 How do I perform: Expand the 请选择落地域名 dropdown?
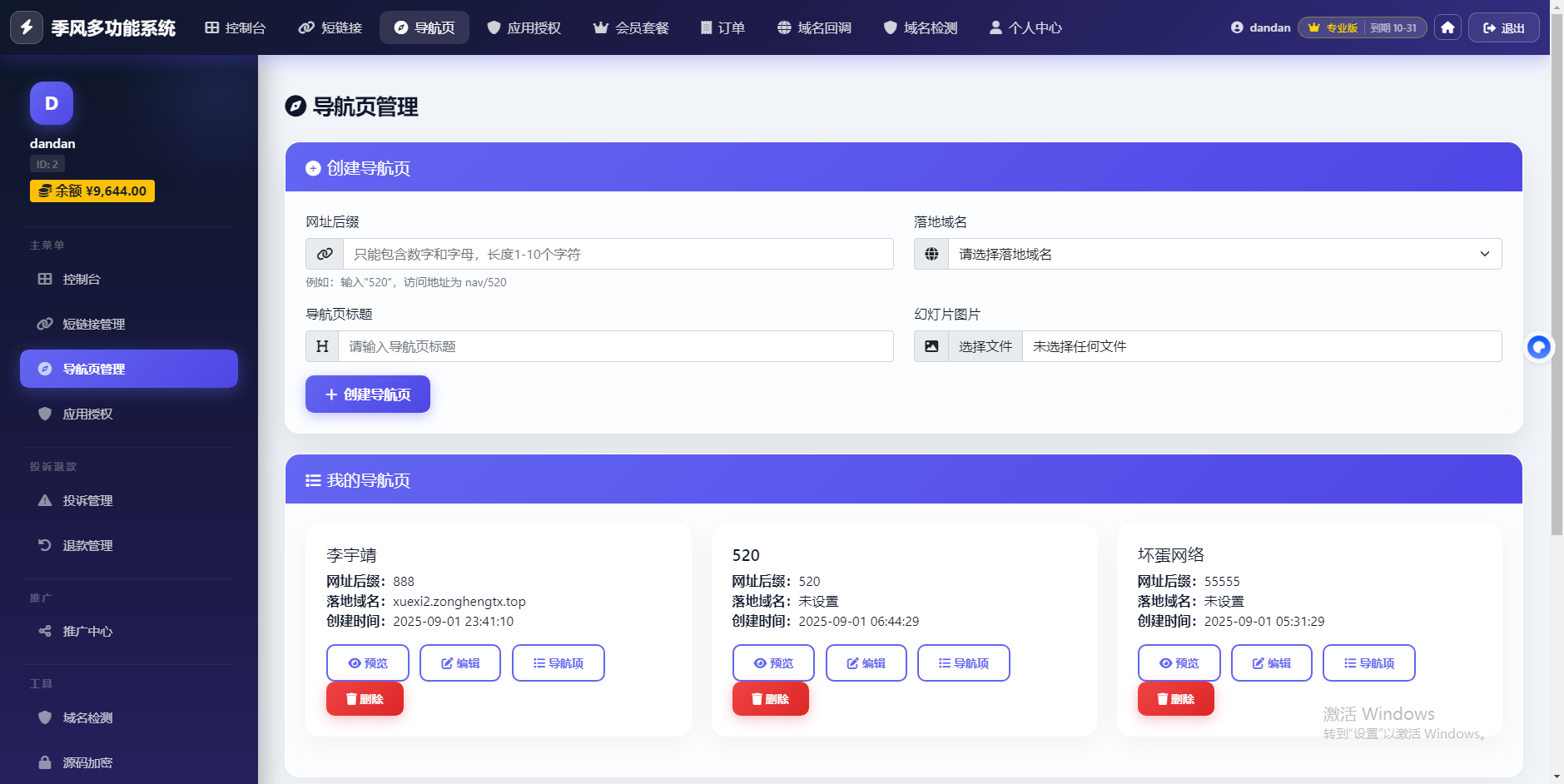coord(1224,254)
